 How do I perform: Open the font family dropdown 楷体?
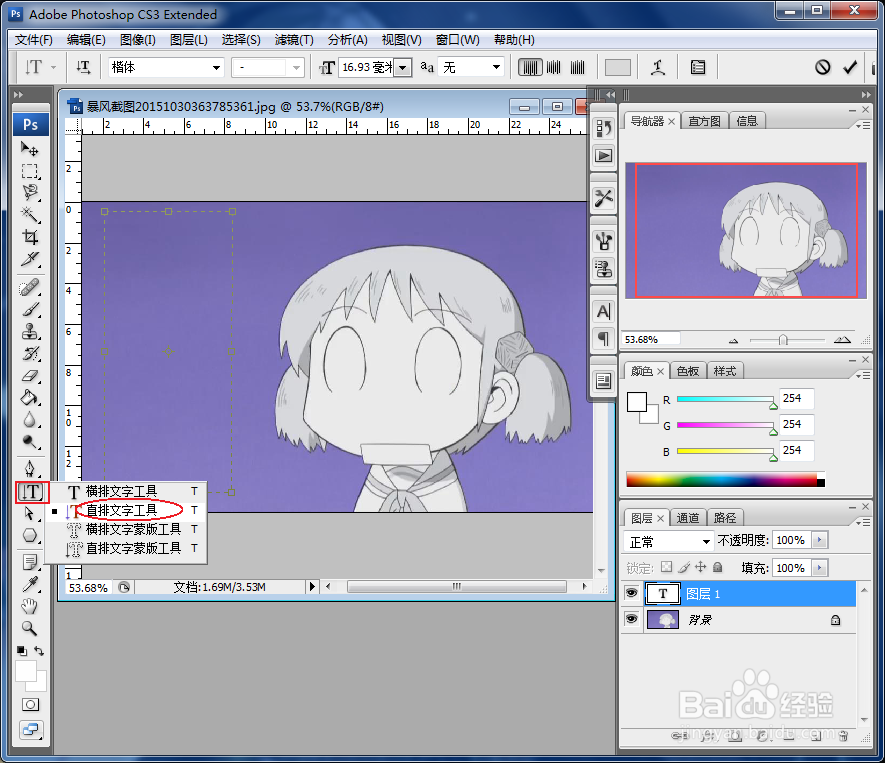pos(216,68)
